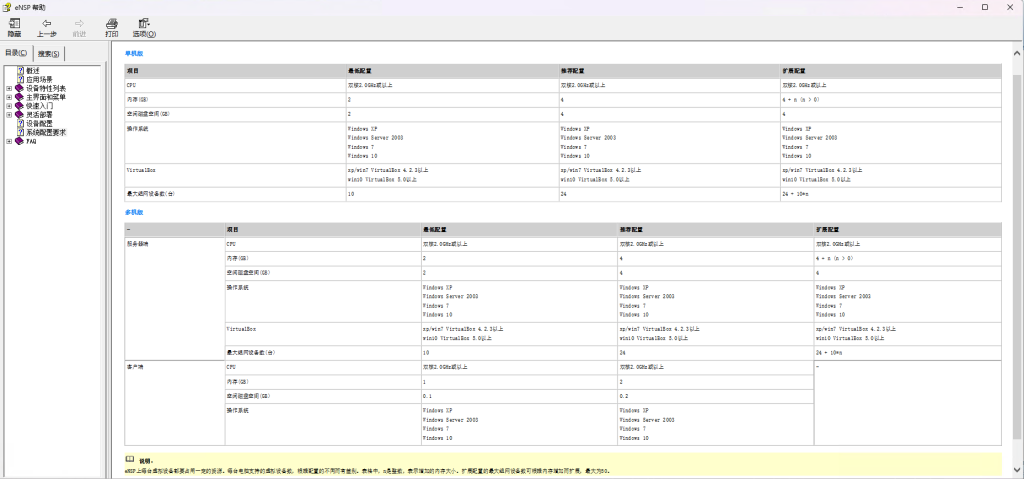Click the 单机版 section heading
1024x479 pixels.
(134, 53)
